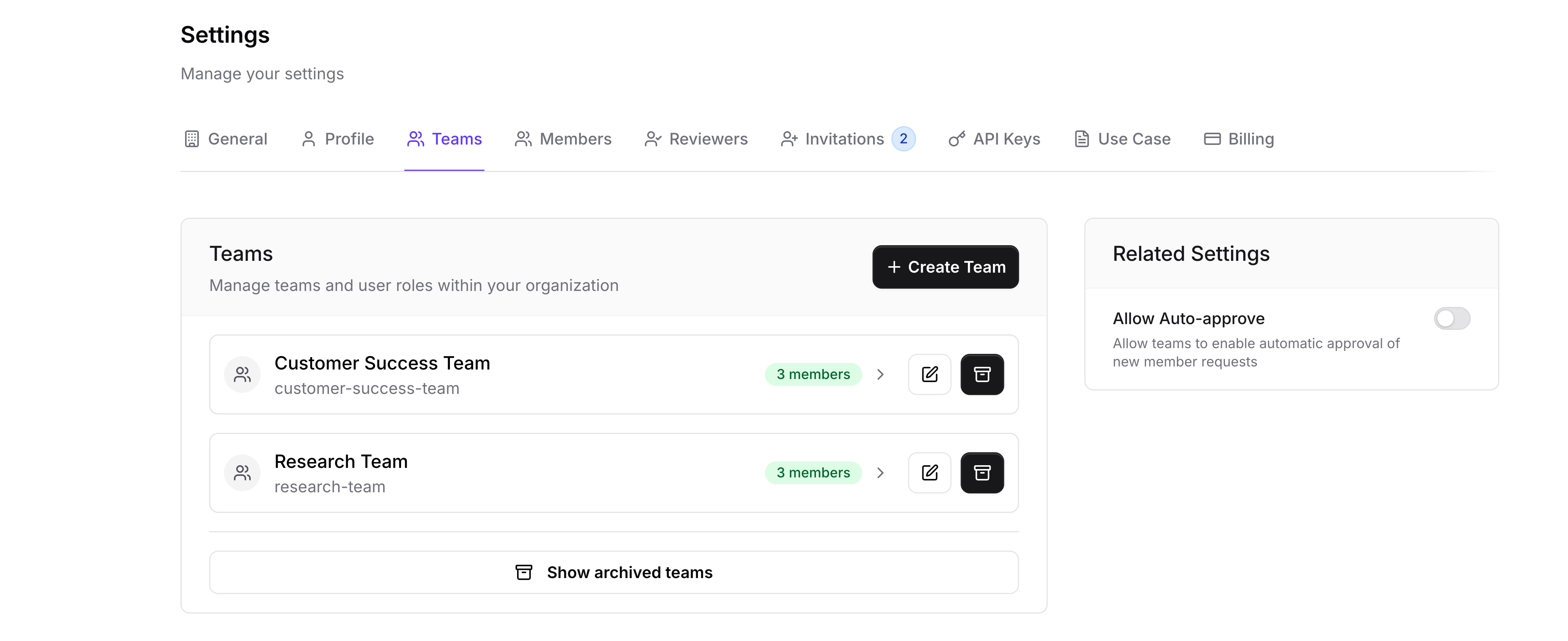Archive the Research Team
The height and width of the screenshot is (641, 1568).
(x=982, y=472)
